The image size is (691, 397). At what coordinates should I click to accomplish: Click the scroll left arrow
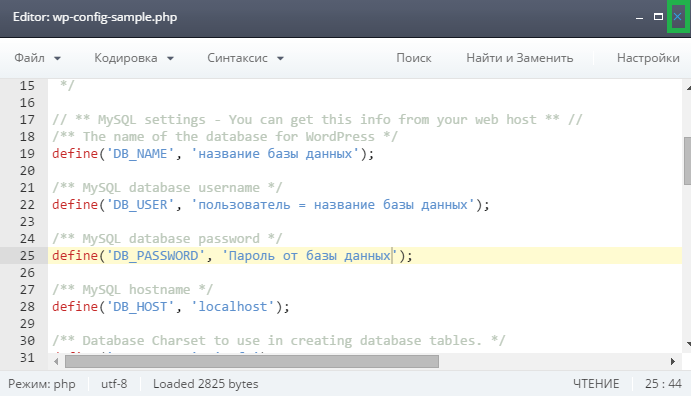click(56, 362)
